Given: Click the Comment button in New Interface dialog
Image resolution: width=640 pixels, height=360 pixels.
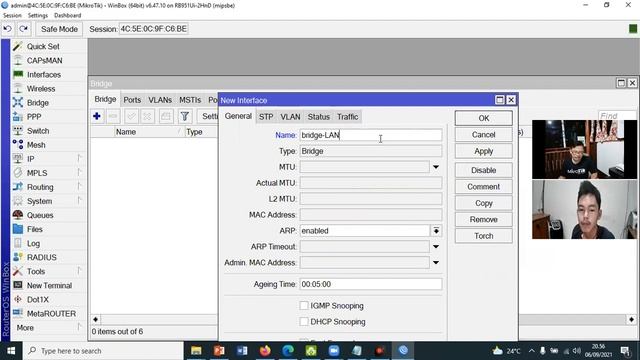Looking at the screenshot, I should pos(484,187).
